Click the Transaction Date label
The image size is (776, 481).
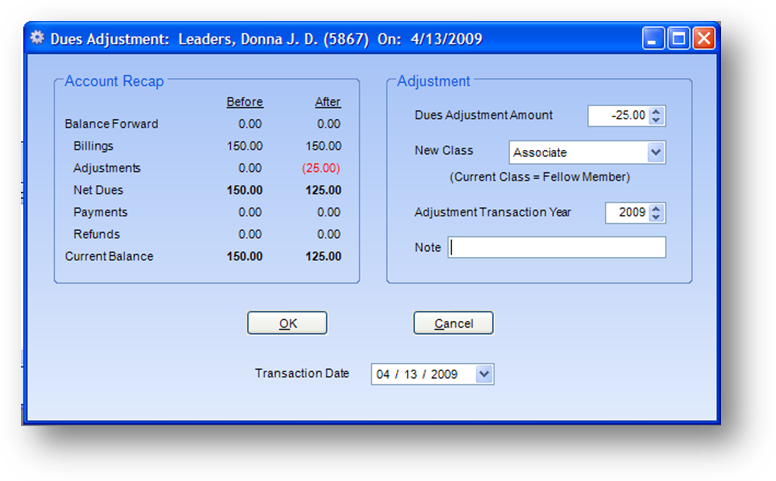302,373
